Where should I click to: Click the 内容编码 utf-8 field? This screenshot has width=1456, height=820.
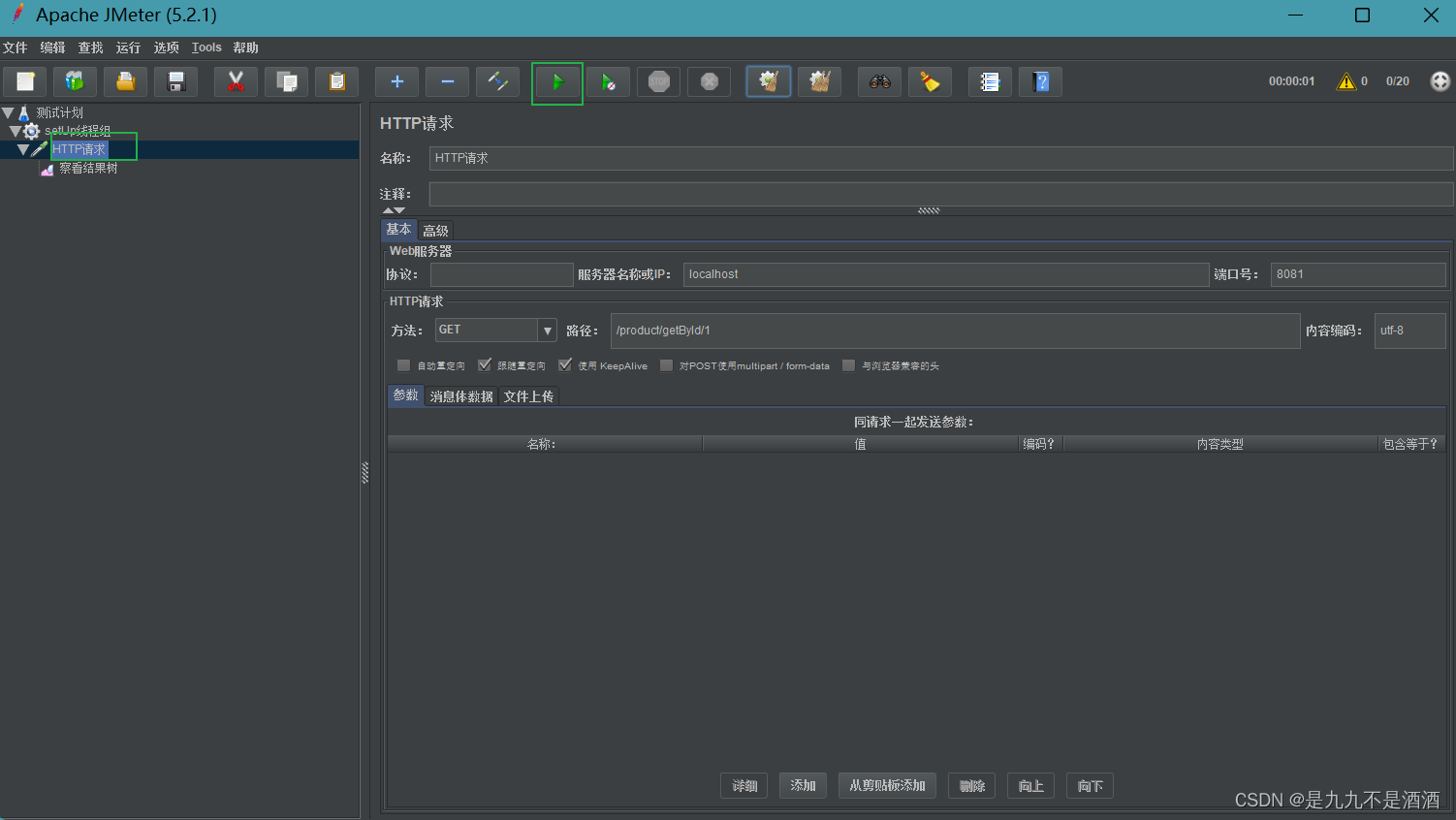tap(1410, 331)
